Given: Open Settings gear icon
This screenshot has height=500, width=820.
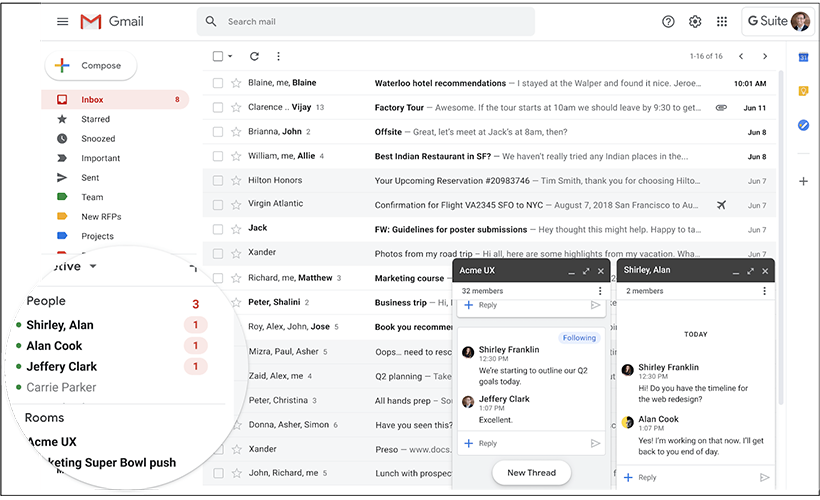Looking at the screenshot, I should pyautogui.click(x=695, y=21).
